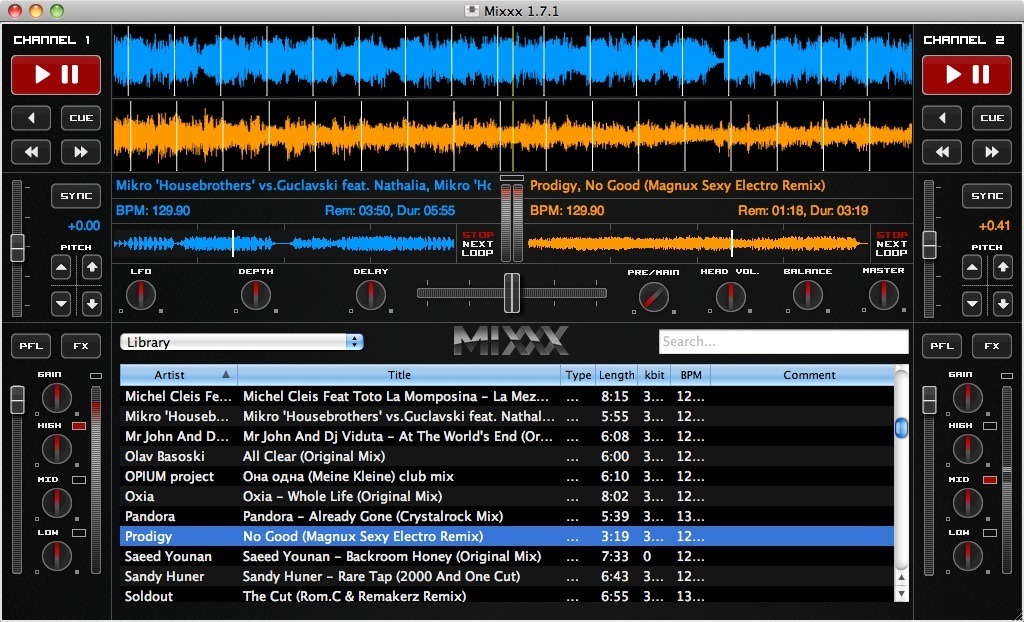This screenshot has height=622, width=1024.
Task: Select Saeed Younan Backroom Honey track
Action: coord(507,557)
